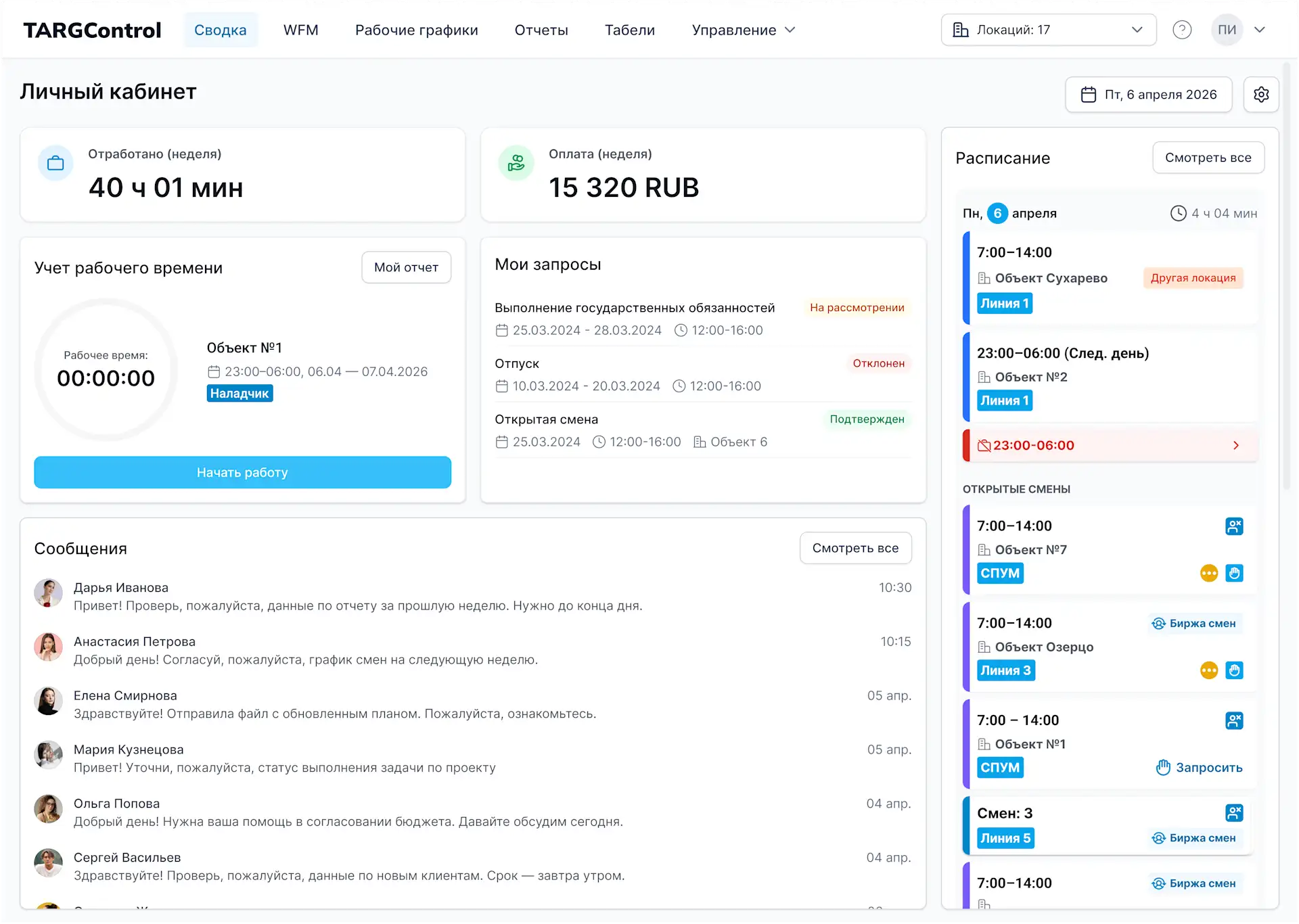Screen dimensions: 1299x924
Task: Click the orange dots icon on Объект №7 shift
Action: [1209, 574]
